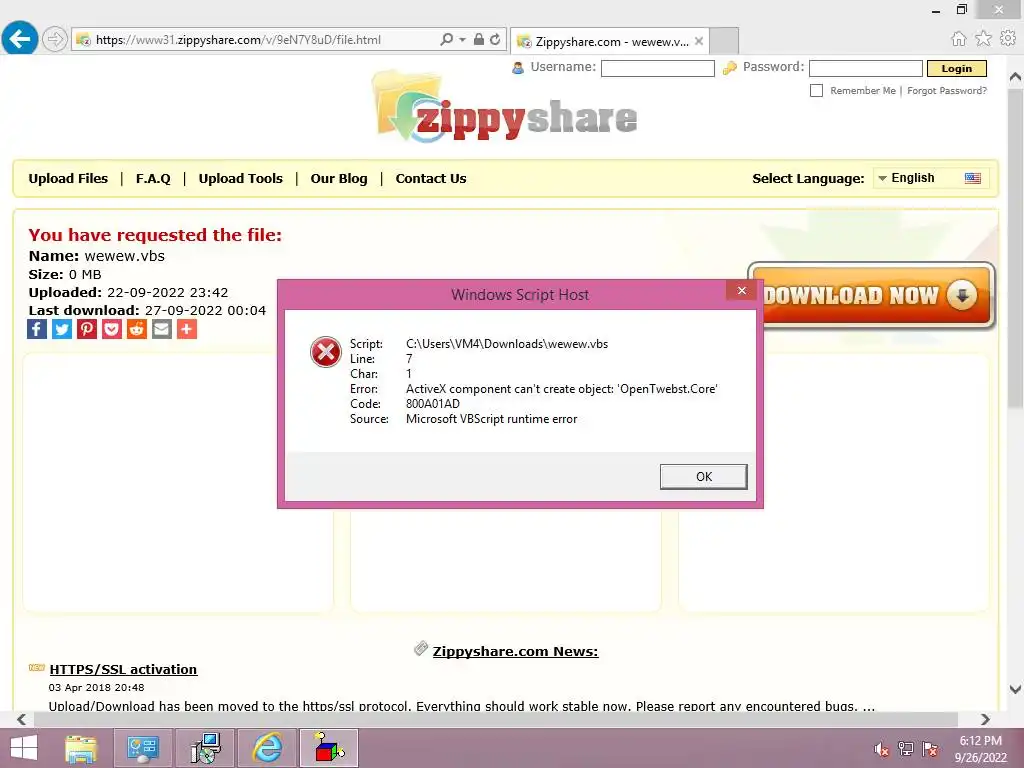The image size is (1024, 768).
Task: Share file on Pinterest icon
Action: [87, 328]
